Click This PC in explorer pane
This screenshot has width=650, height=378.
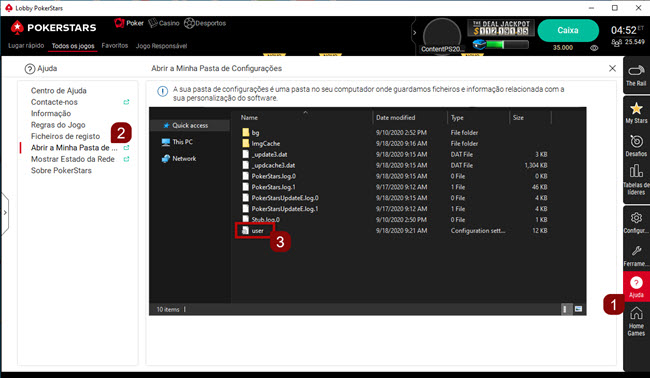177,142
